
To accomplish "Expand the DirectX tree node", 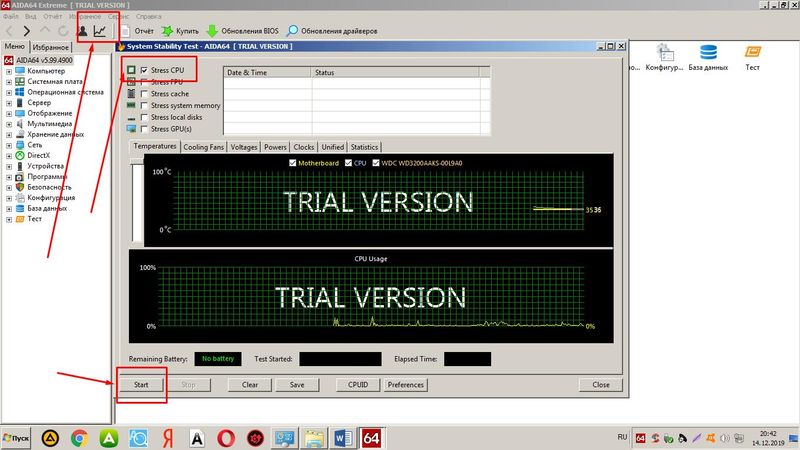I will tap(9, 156).
